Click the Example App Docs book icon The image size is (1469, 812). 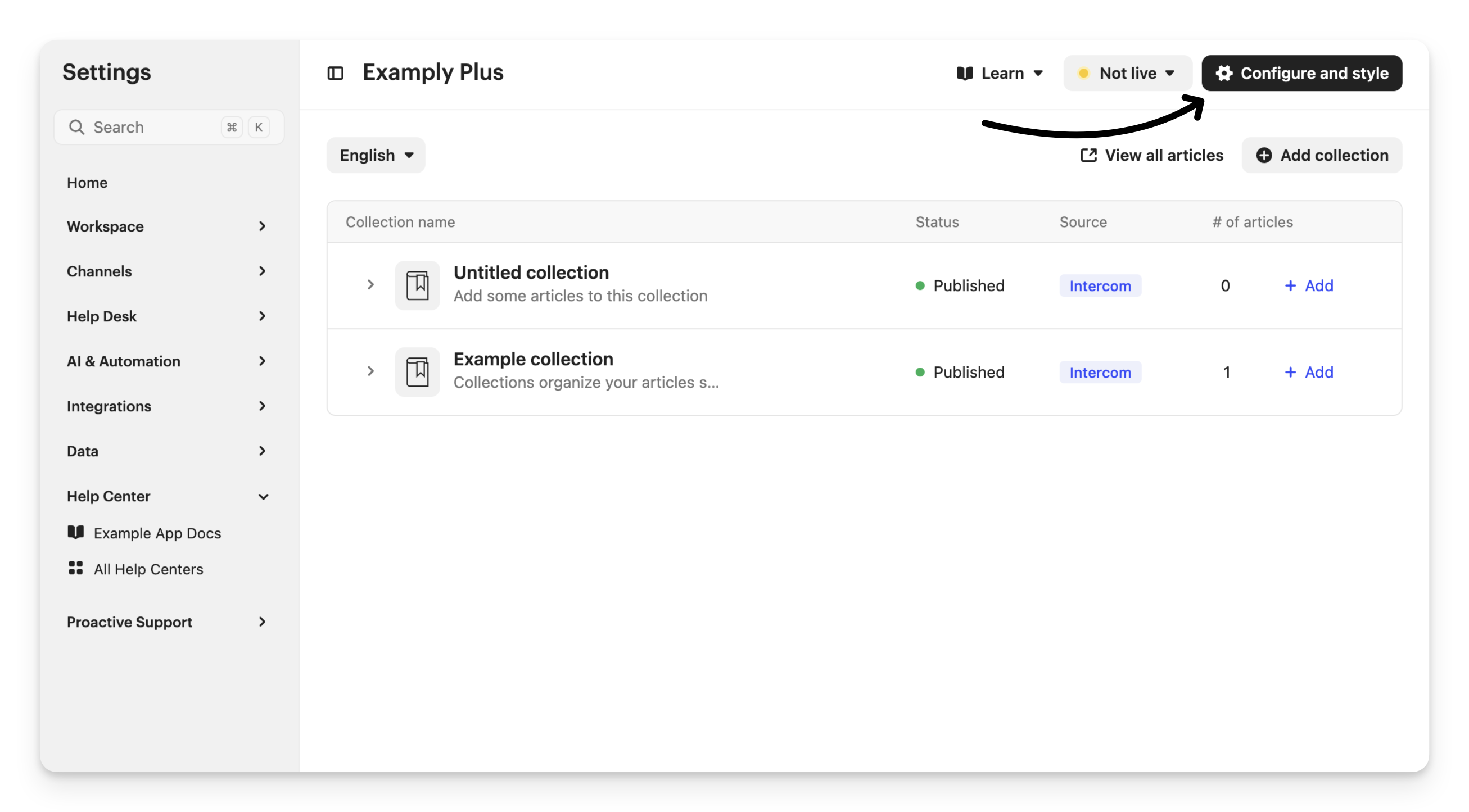coord(76,532)
